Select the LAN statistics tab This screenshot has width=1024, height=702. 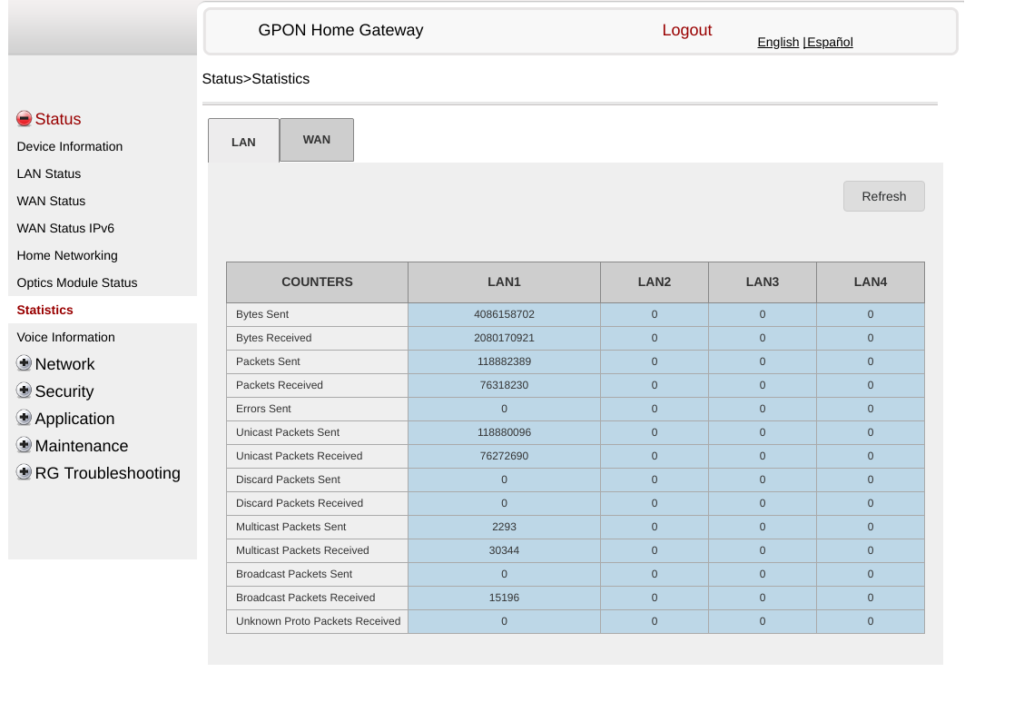click(x=243, y=141)
